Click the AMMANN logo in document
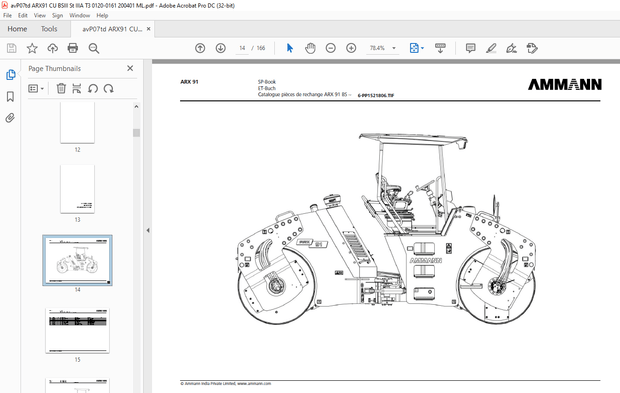The width and height of the screenshot is (620, 393). 565,84
